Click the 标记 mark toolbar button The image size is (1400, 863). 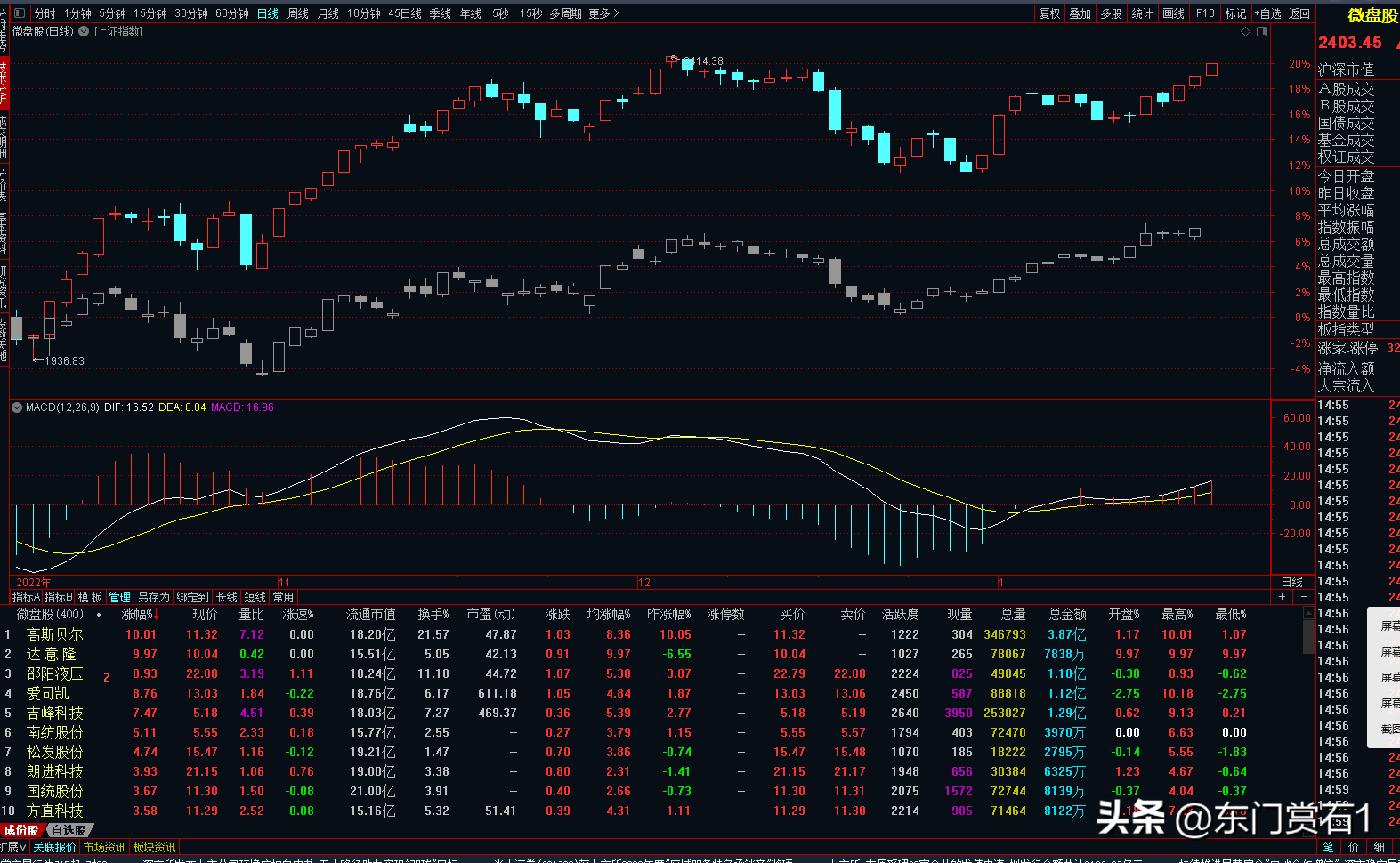click(1236, 13)
